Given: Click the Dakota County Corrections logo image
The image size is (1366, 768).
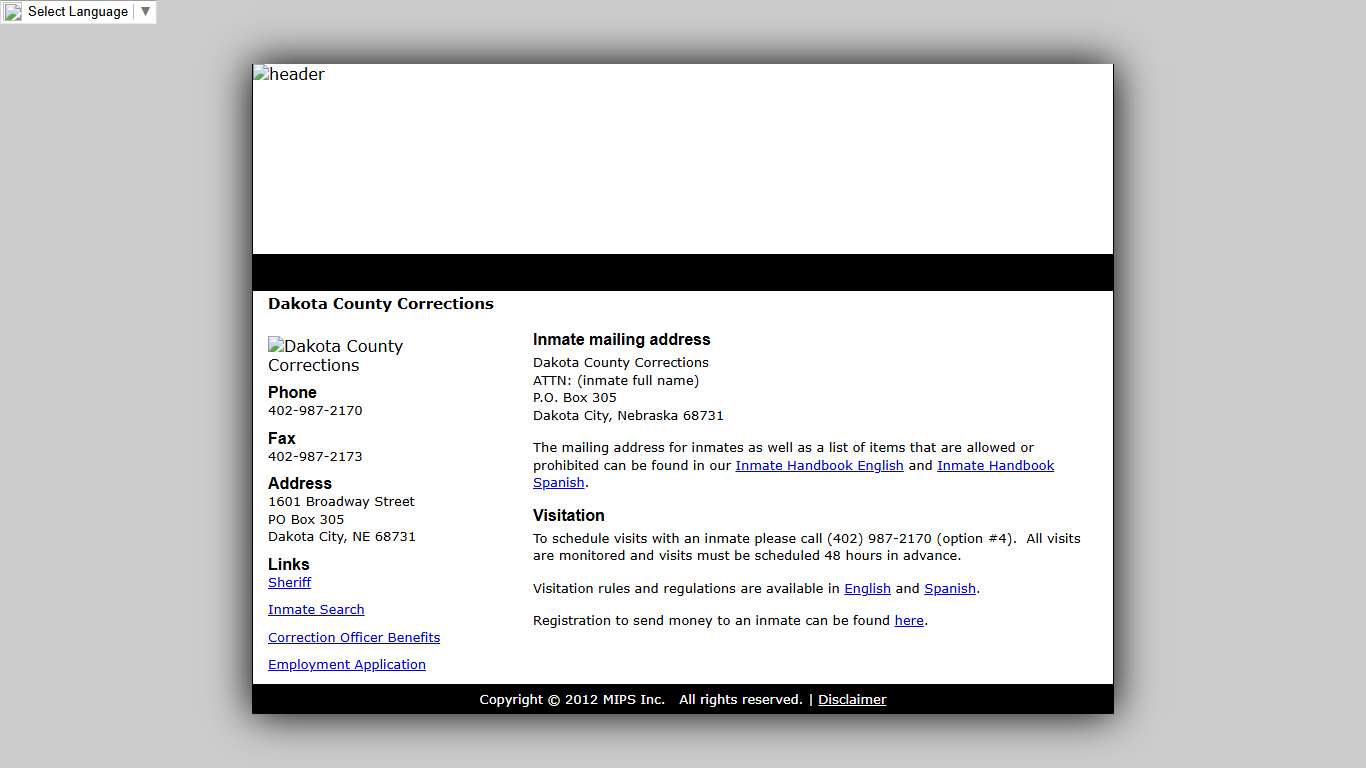Looking at the screenshot, I should (x=335, y=355).
